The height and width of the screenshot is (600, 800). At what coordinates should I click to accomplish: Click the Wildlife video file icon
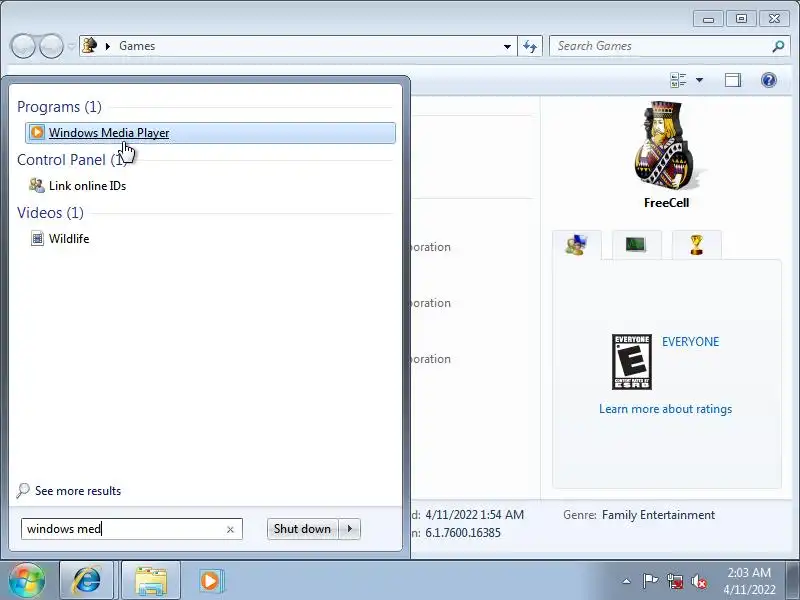(x=37, y=238)
